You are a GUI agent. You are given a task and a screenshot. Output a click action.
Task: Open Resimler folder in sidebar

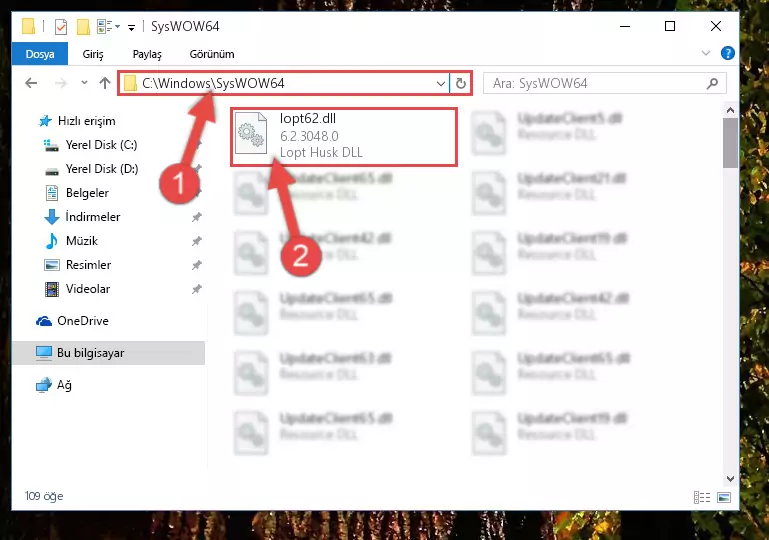(77, 265)
